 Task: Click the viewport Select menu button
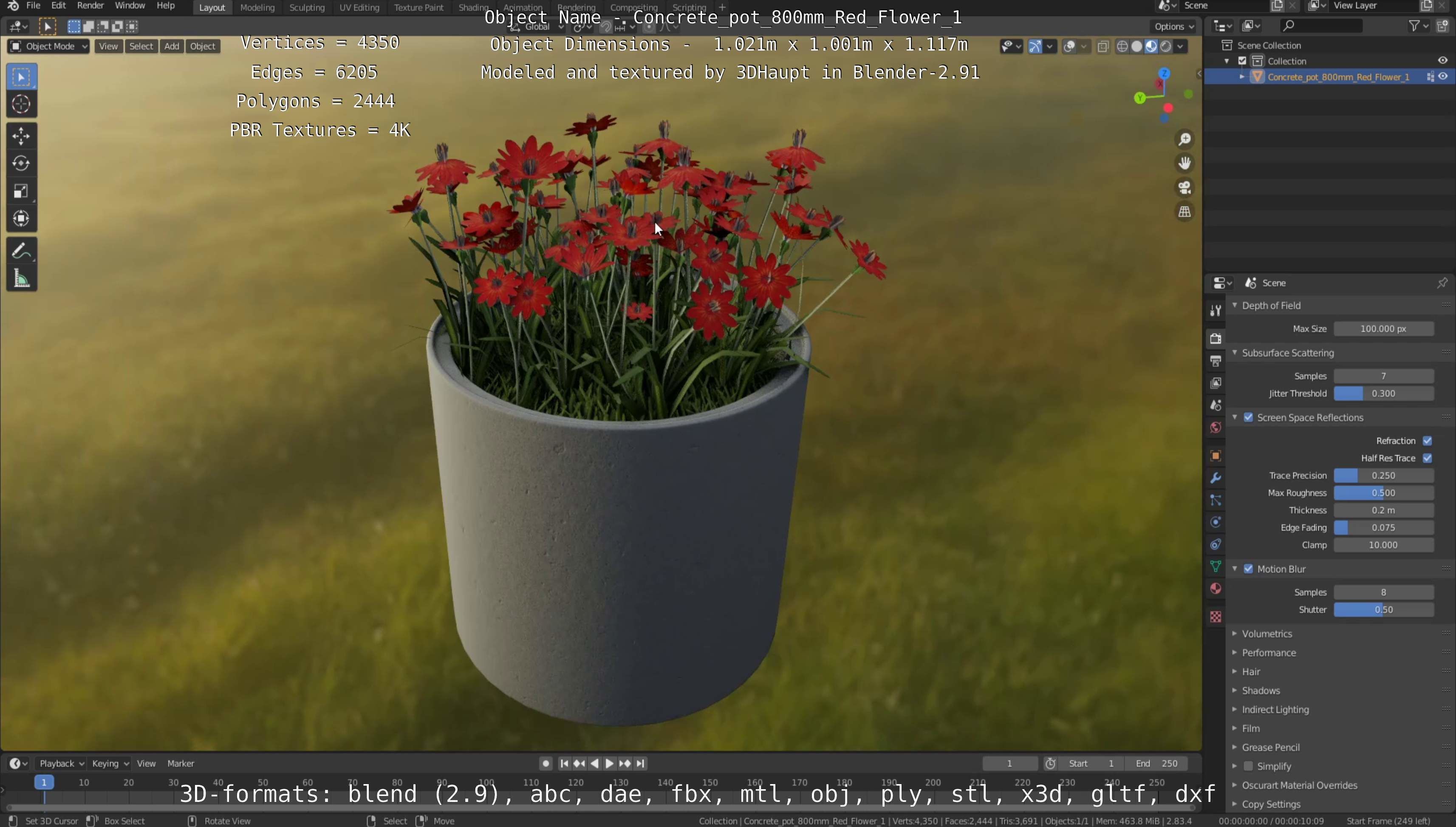click(x=141, y=47)
